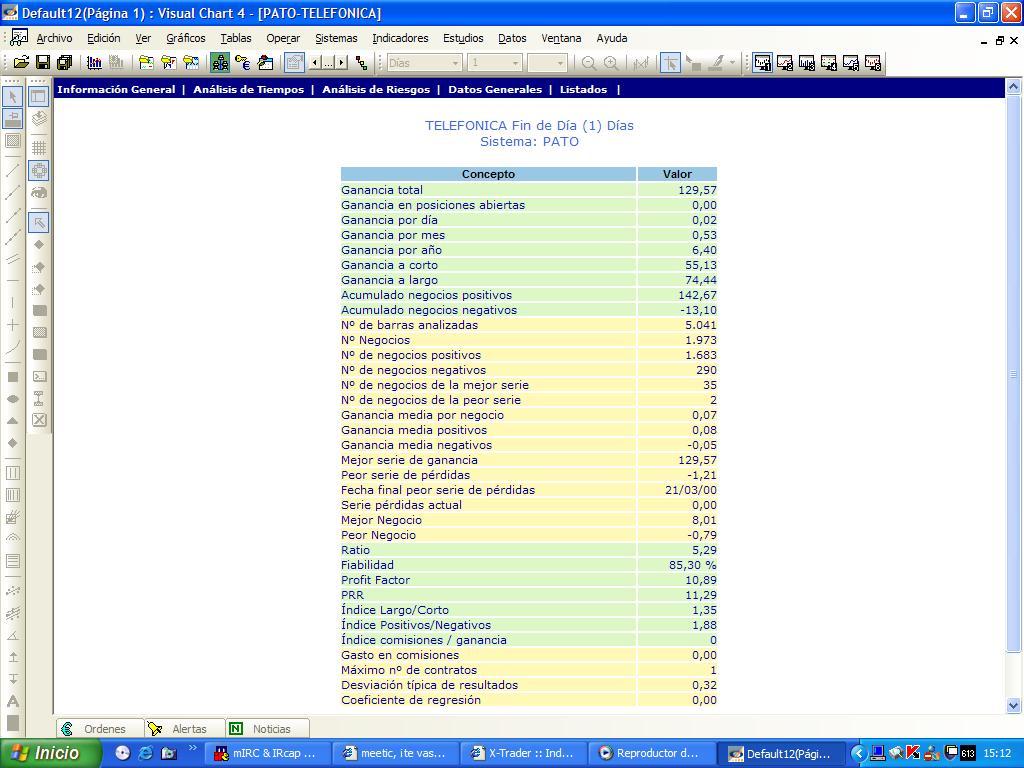Click the 'Fiabilidad' value 85,30 %
The width and height of the screenshot is (1024, 768).
pyautogui.click(x=692, y=565)
